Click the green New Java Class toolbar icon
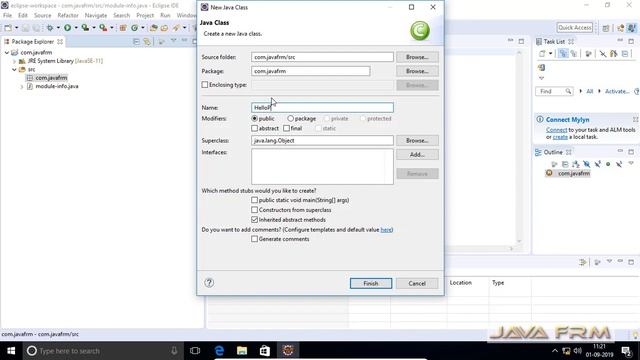 (x=134, y=28)
